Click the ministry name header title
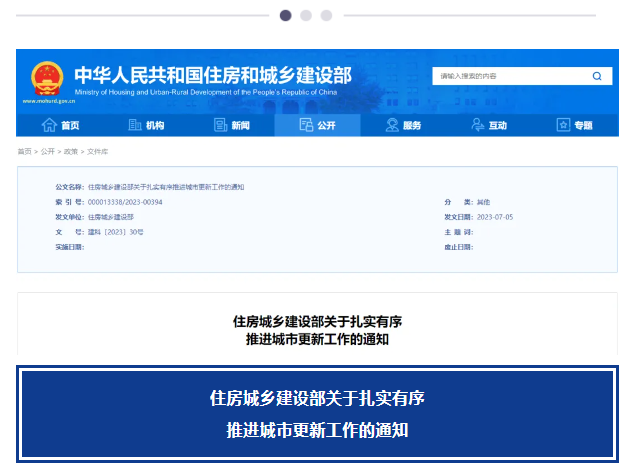The height and width of the screenshot is (464, 627). (x=212, y=75)
